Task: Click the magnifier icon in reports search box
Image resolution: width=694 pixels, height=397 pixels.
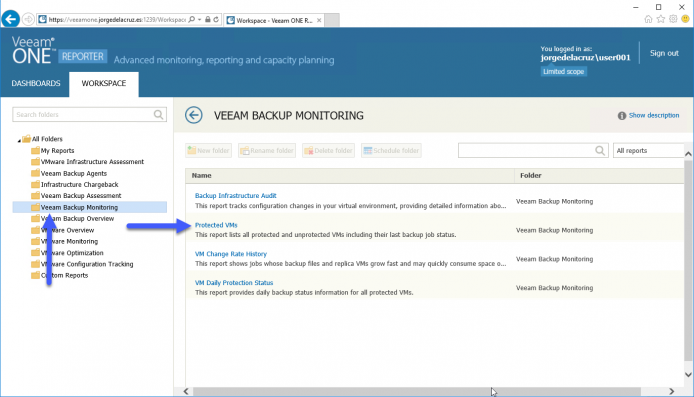Action: point(600,150)
